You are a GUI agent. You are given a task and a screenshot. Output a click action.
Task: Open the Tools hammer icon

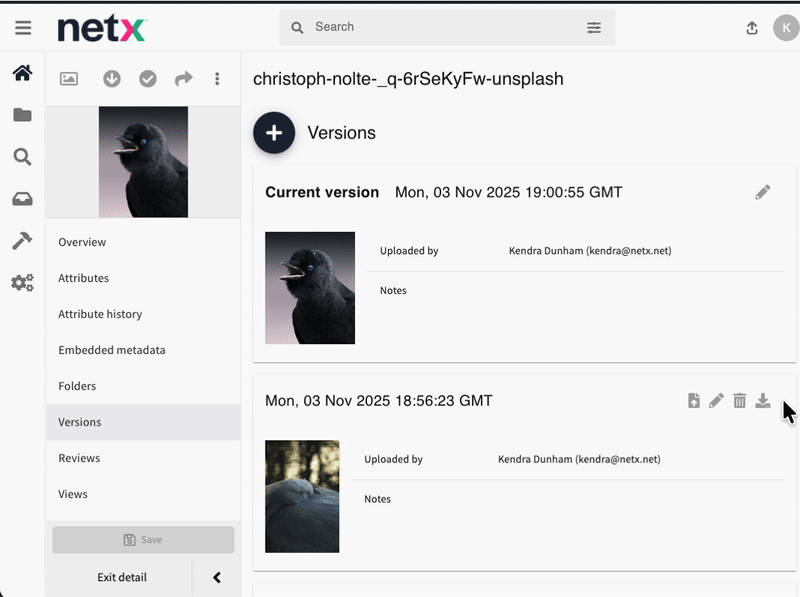pyautogui.click(x=22, y=240)
